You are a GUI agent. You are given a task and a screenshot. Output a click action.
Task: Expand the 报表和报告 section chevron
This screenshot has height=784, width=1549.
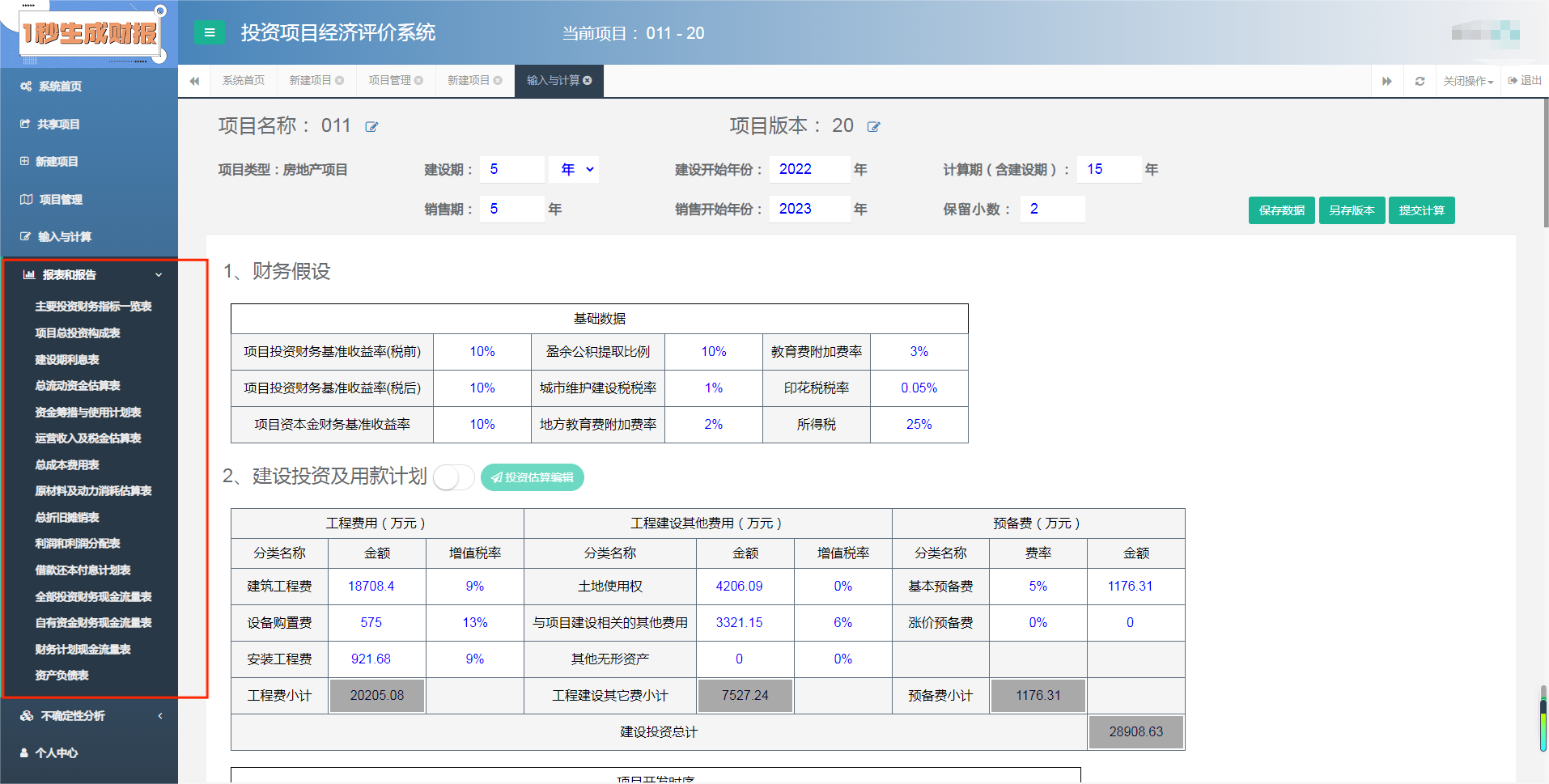pos(159,274)
